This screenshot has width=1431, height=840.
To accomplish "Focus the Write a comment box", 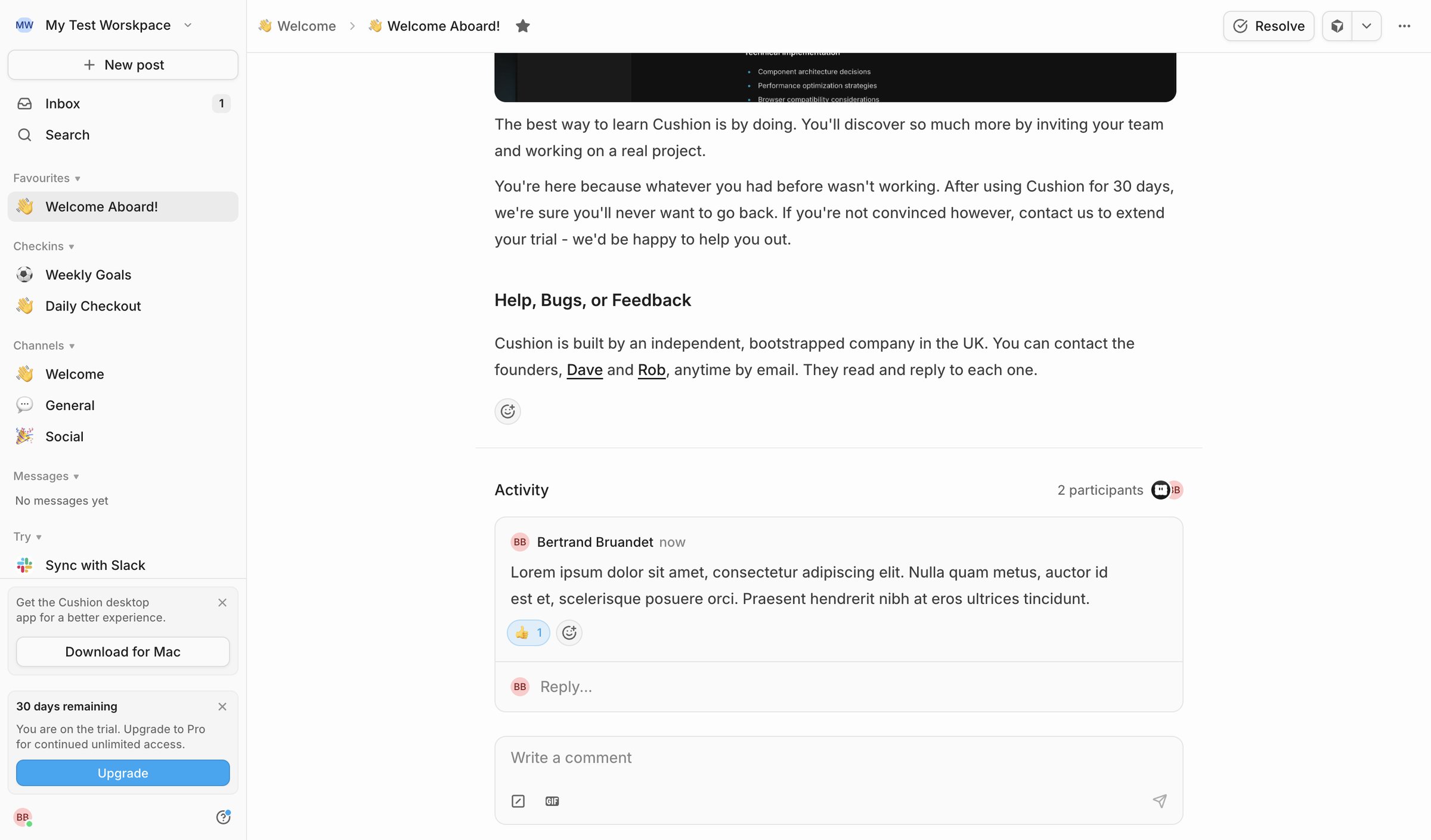I will (x=839, y=758).
